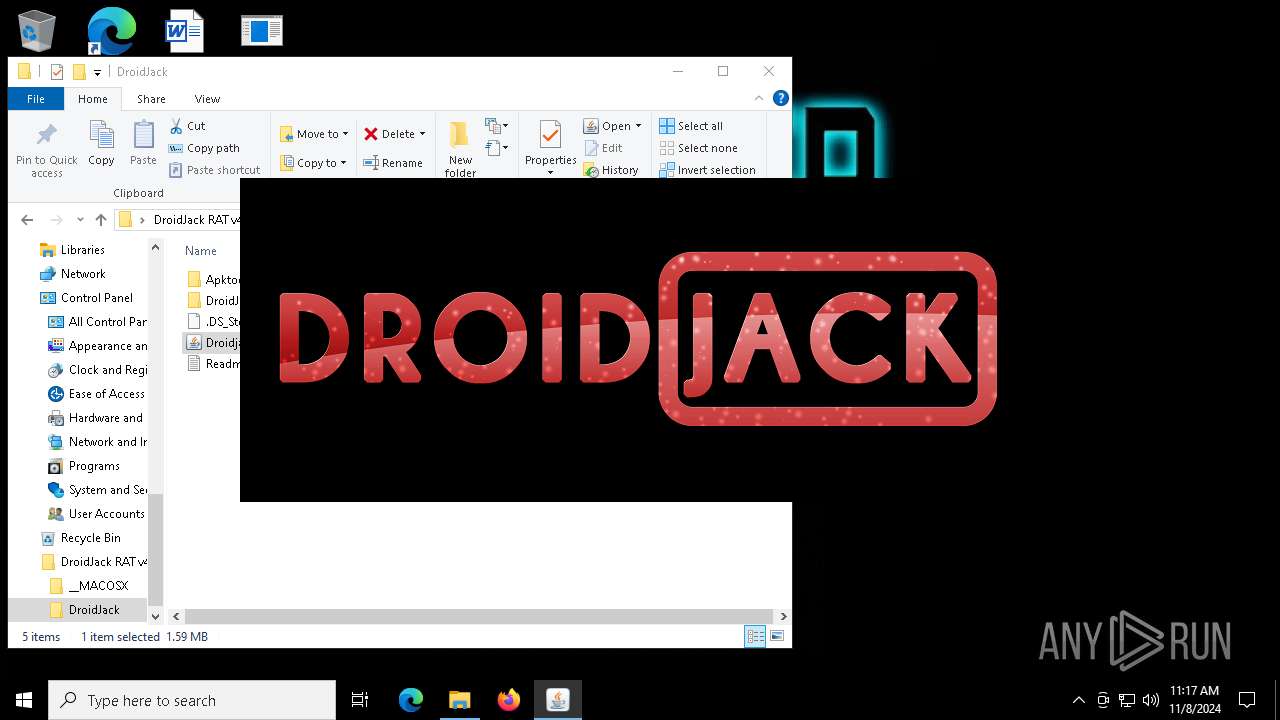Open Firefox from the taskbar
Viewport: 1280px width, 720px height.
click(509, 700)
